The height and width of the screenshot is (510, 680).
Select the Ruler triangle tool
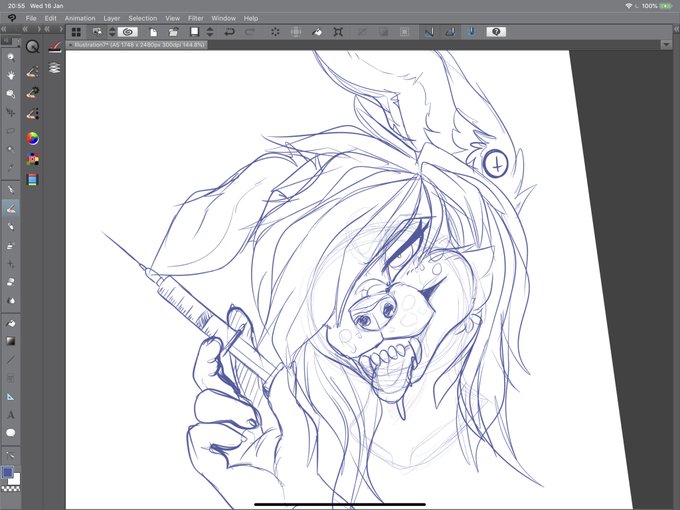[x=11, y=397]
